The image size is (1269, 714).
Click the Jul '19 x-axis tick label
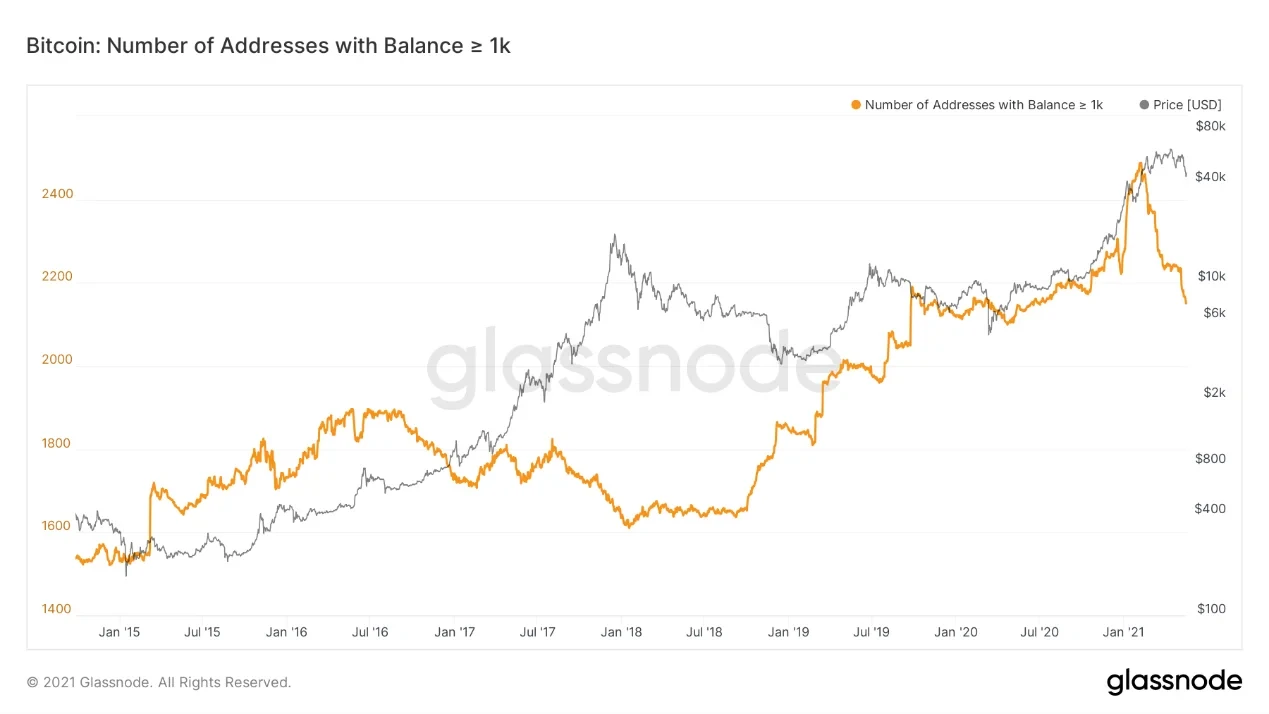click(872, 632)
